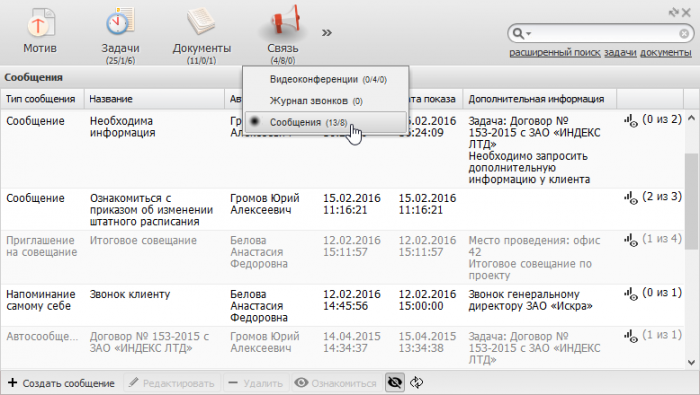The image size is (700, 395).
Task: Click the Ознакомиться button
Action: tap(336, 383)
